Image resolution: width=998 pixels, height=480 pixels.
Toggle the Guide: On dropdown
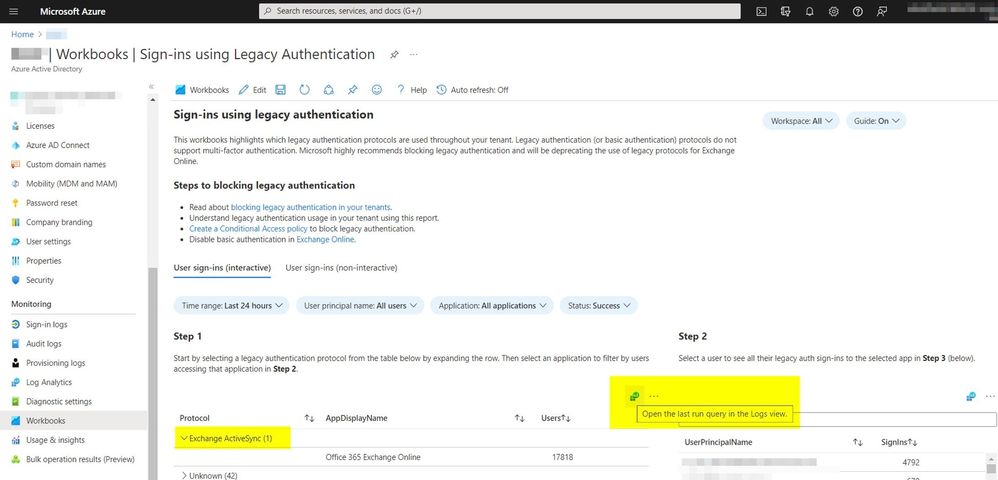point(876,121)
